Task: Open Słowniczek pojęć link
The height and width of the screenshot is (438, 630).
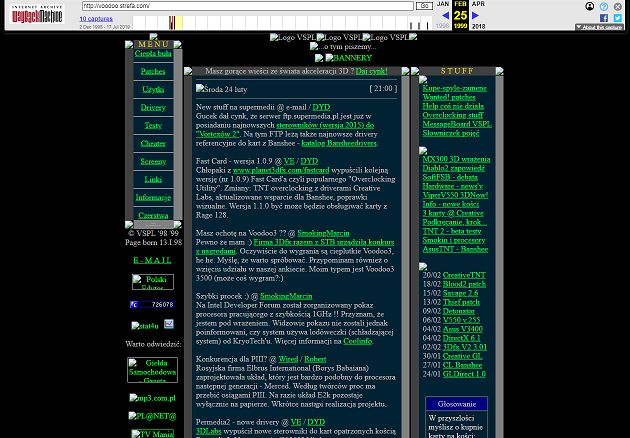Action: pyautogui.click(x=451, y=133)
